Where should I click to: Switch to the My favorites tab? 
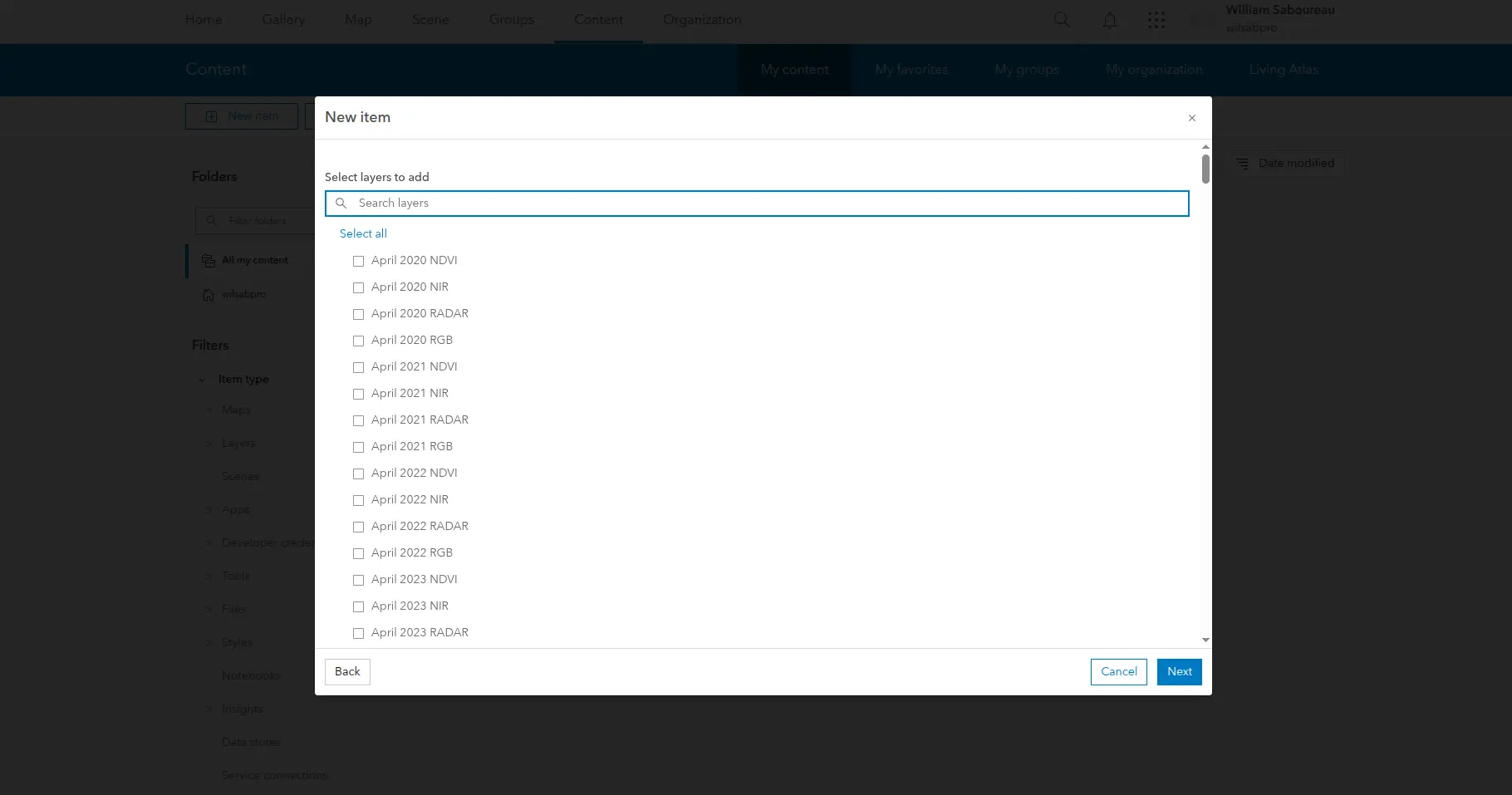911,70
